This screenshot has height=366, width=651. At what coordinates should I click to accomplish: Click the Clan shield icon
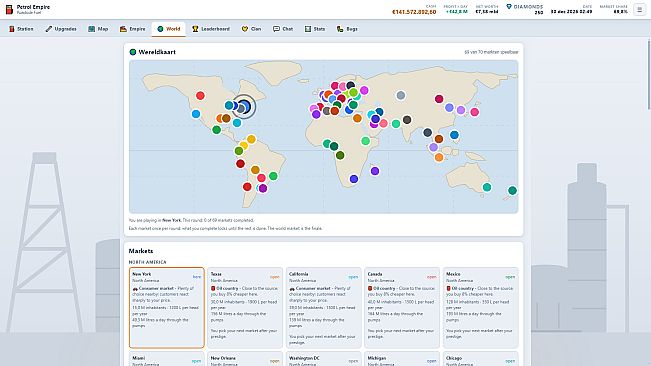[245, 29]
